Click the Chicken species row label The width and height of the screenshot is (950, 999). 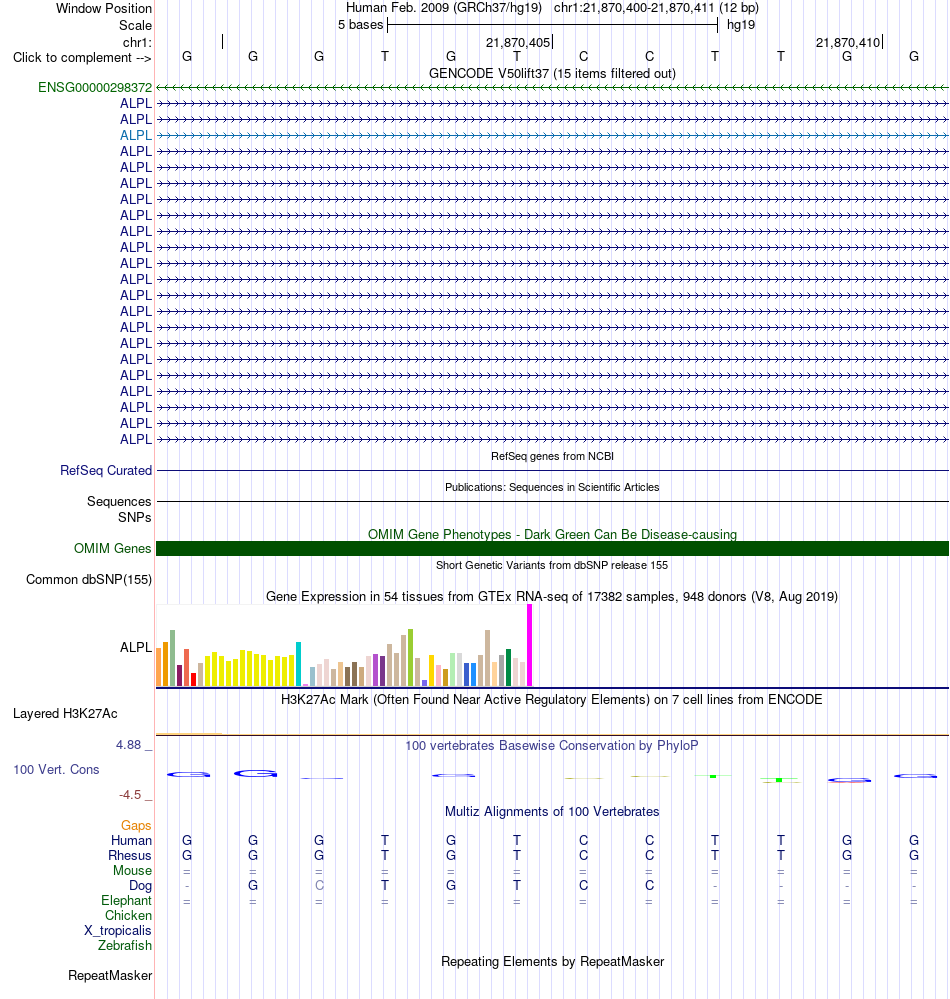(x=128, y=915)
